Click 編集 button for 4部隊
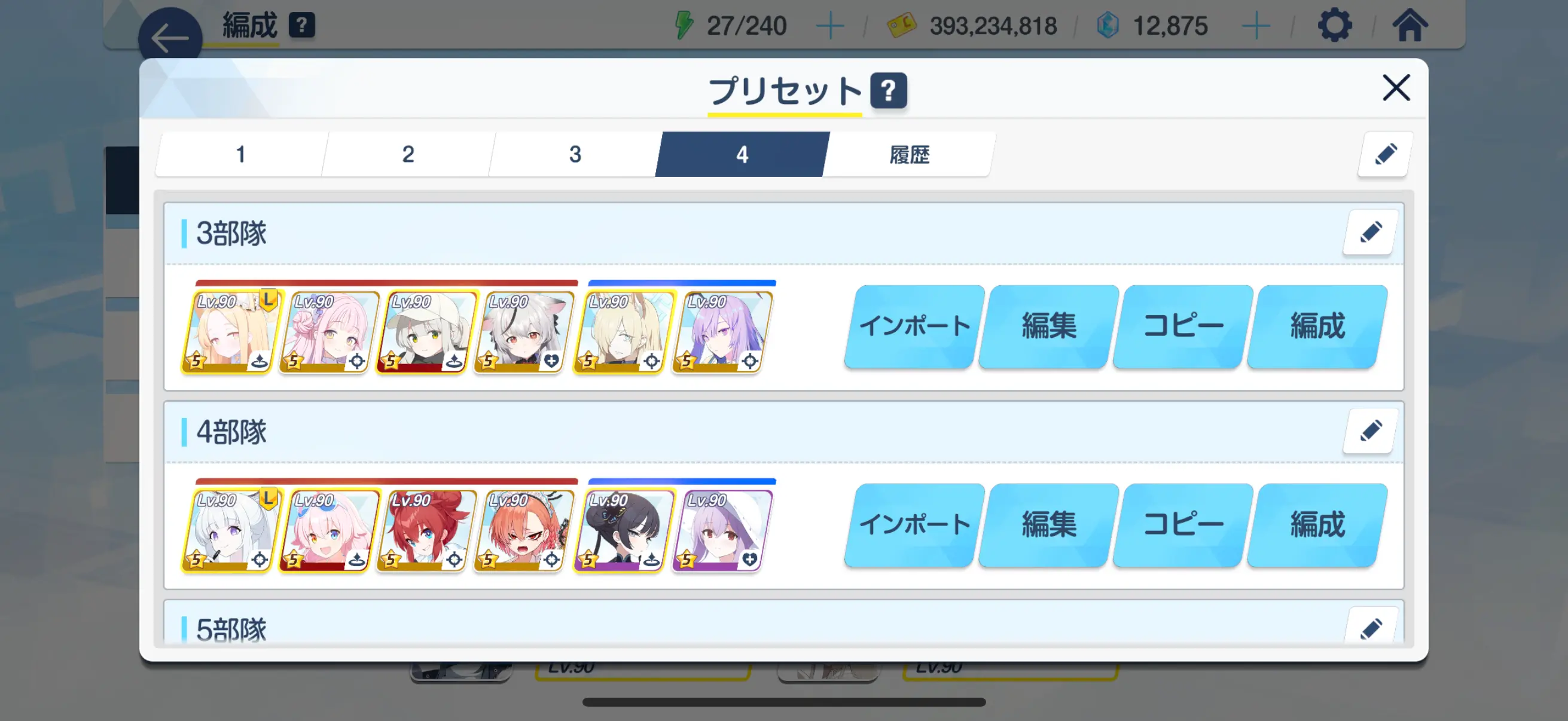 pyautogui.click(x=1049, y=525)
